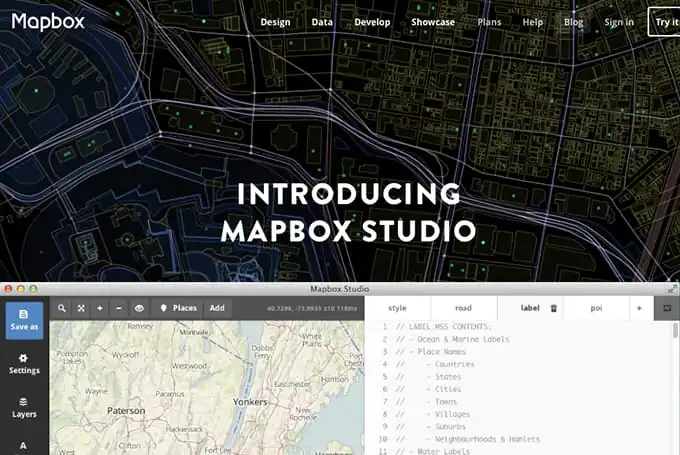Switch to the road stylesheet tab
Image resolution: width=680 pixels, height=455 pixels.
pos(463,309)
